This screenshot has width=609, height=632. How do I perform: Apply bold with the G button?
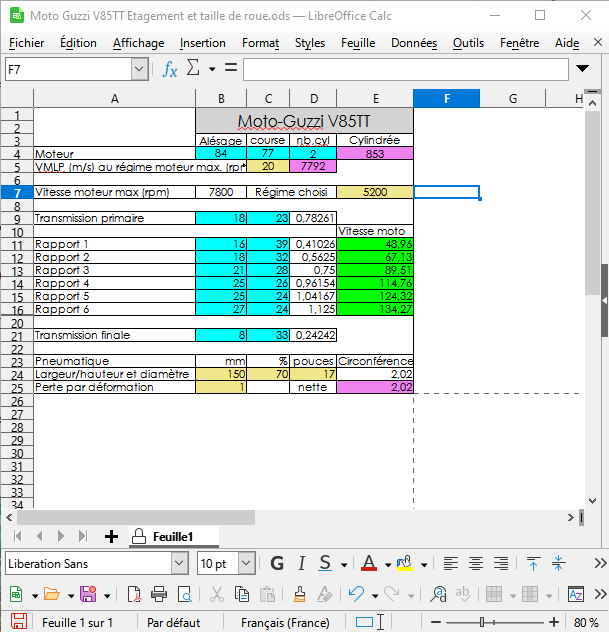coord(277,563)
